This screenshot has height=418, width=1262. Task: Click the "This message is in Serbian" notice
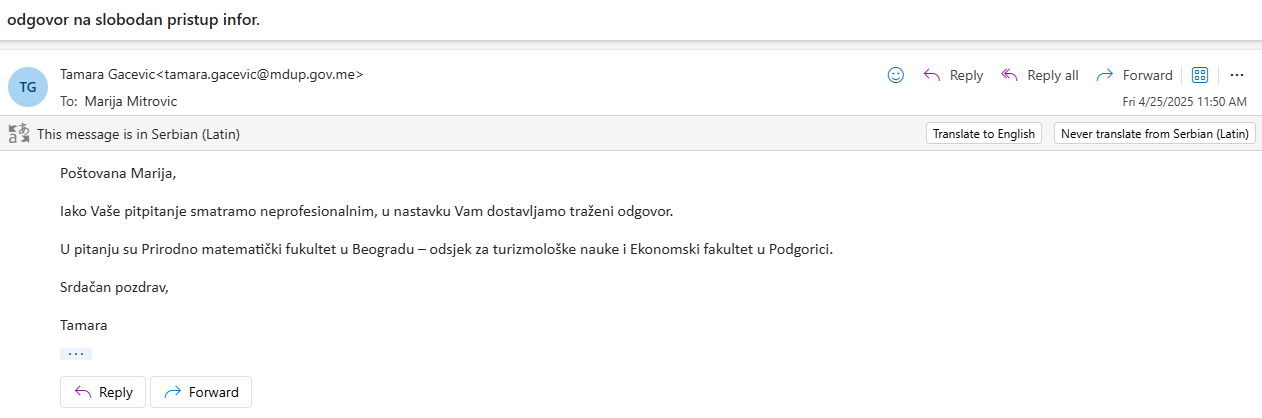[138, 133]
